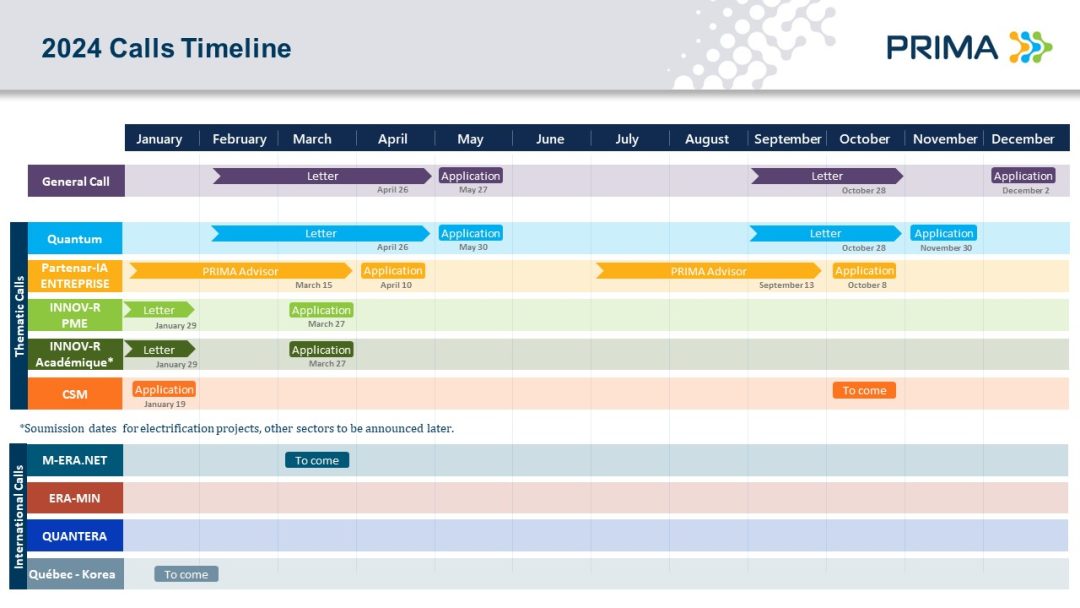This screenshot has height=608, width=1080.
Task: Click Quantum Application bar due November 30
Action: (944, 233)
